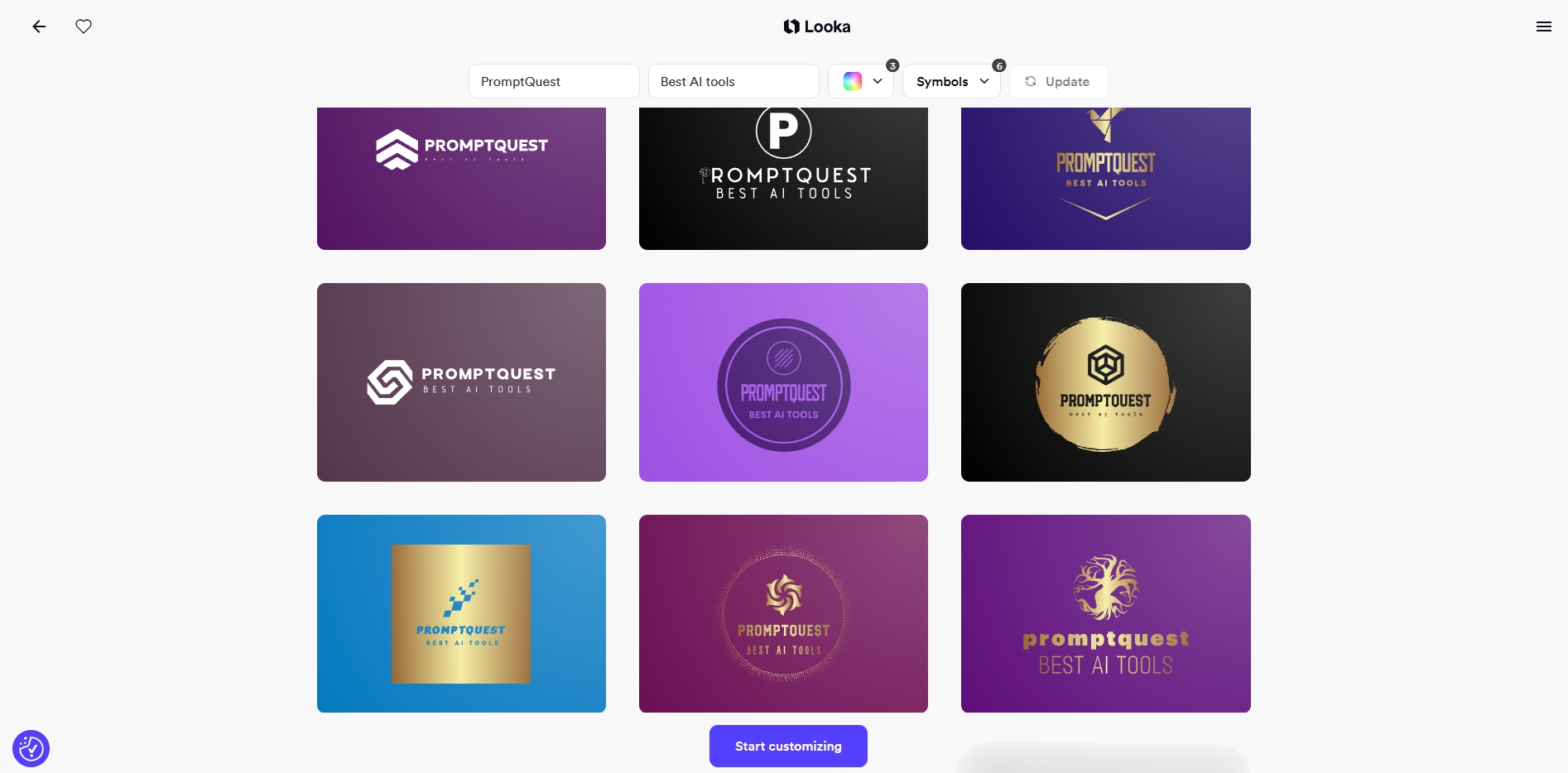Open the saved favorites heart icon
The width and height of the screenshot is (1568, 773).
pos(84,26)
